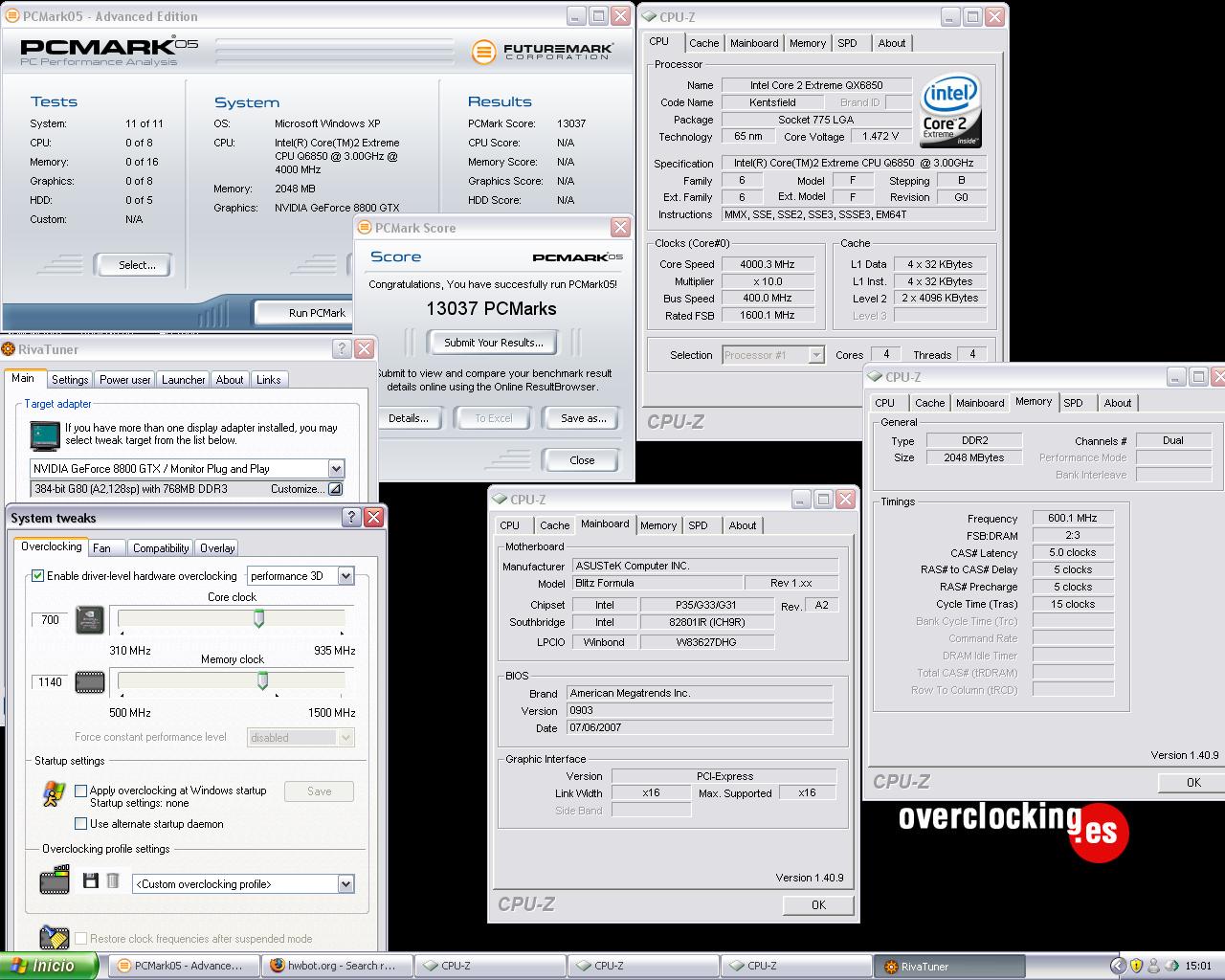
Task: Click the Select... button in PCMark05 Tests
Action: (x=133, y=265)
